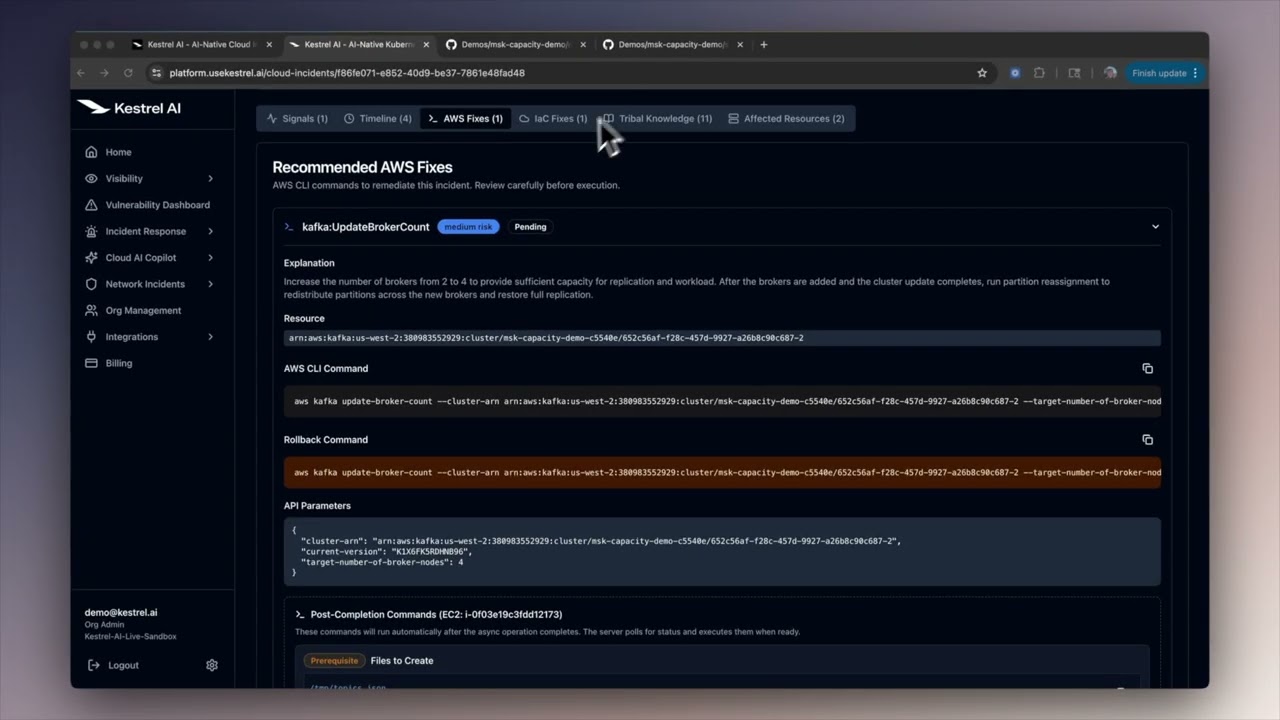
Task: Open settings gear in sidebar footer
Action: 212,665
